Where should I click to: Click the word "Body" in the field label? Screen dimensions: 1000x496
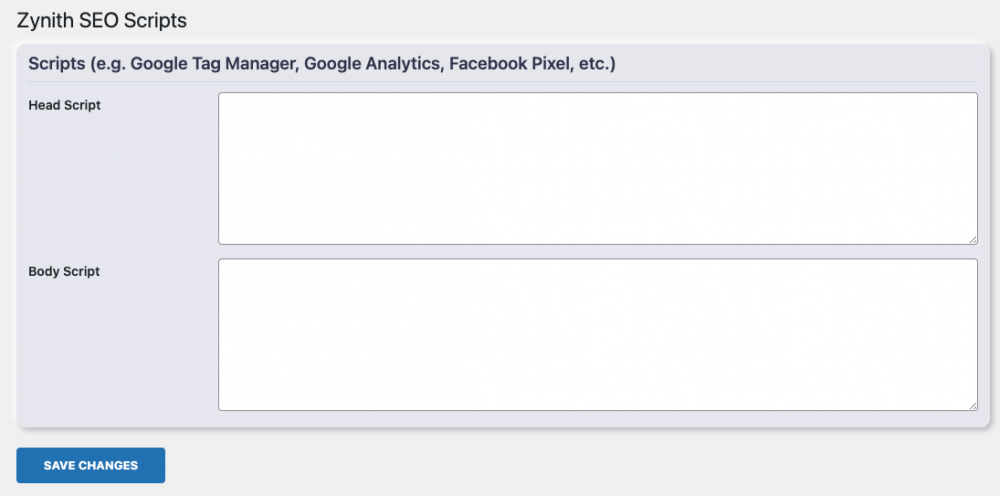(x=44, y=271)
